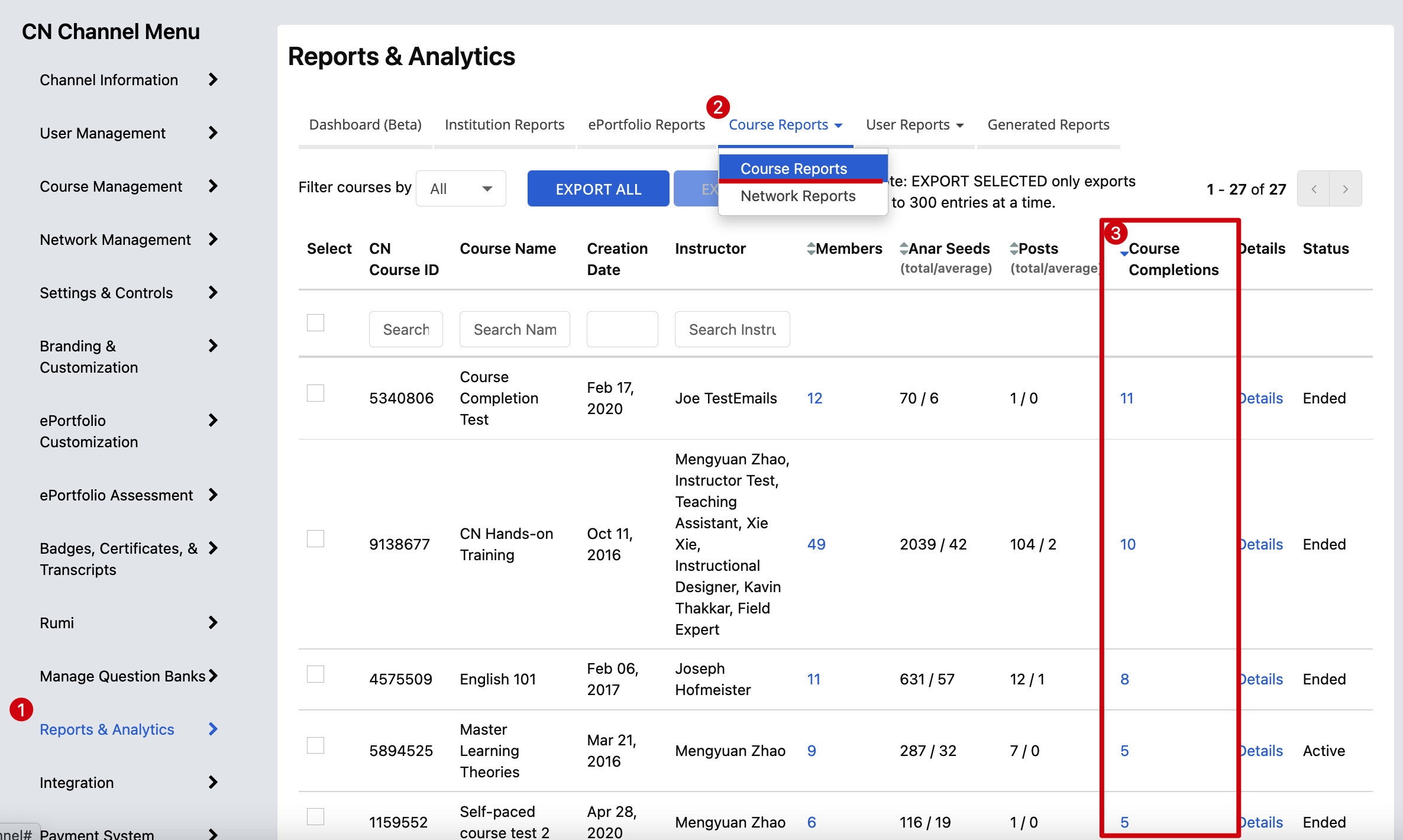
Task: Open Reports & Analytics in the channel menu
Action: click(x=107, y=729)
